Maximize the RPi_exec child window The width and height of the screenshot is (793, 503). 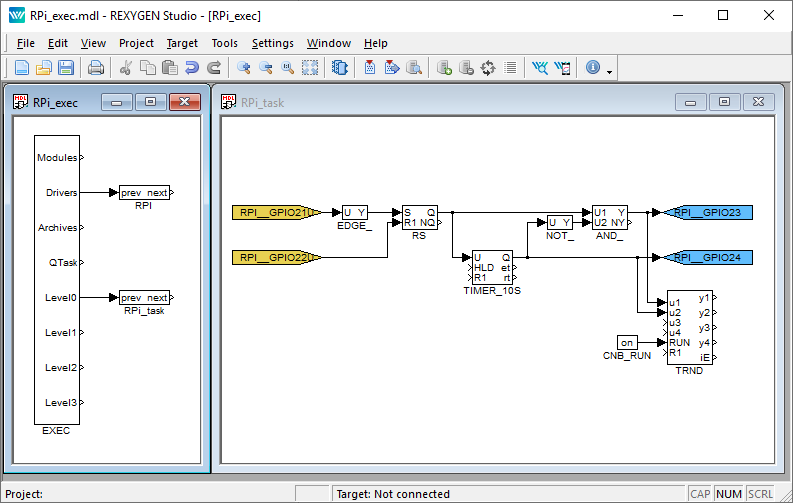(x=150, y=102)
